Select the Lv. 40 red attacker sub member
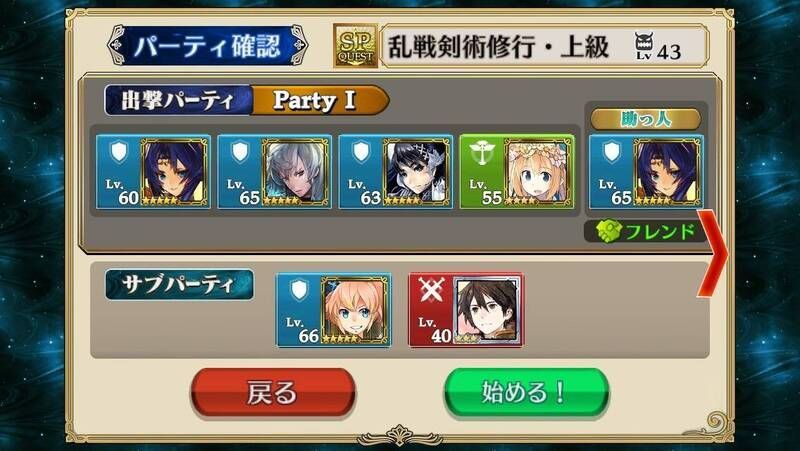 (x=466, y=310)
